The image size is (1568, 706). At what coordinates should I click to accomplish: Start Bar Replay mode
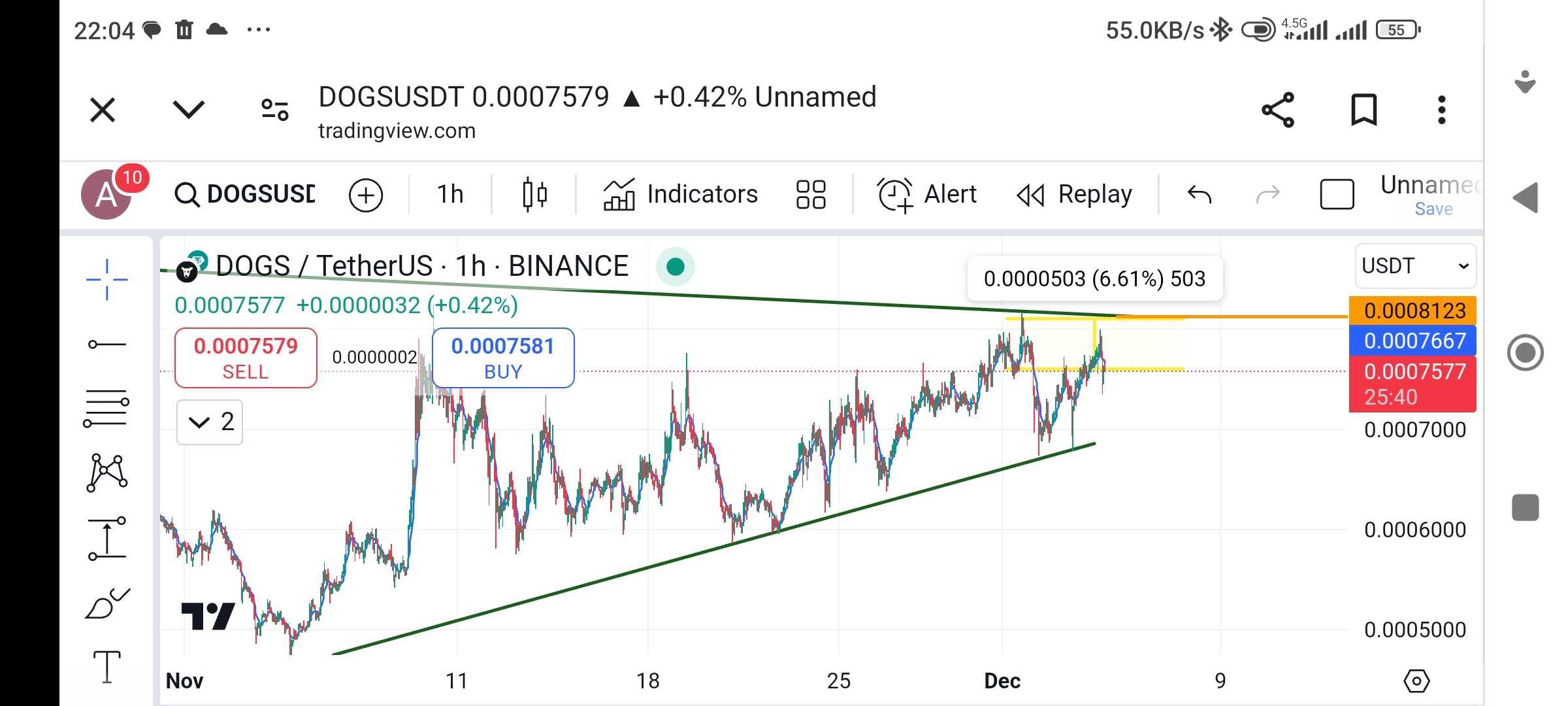click(x=1075, y=194)
